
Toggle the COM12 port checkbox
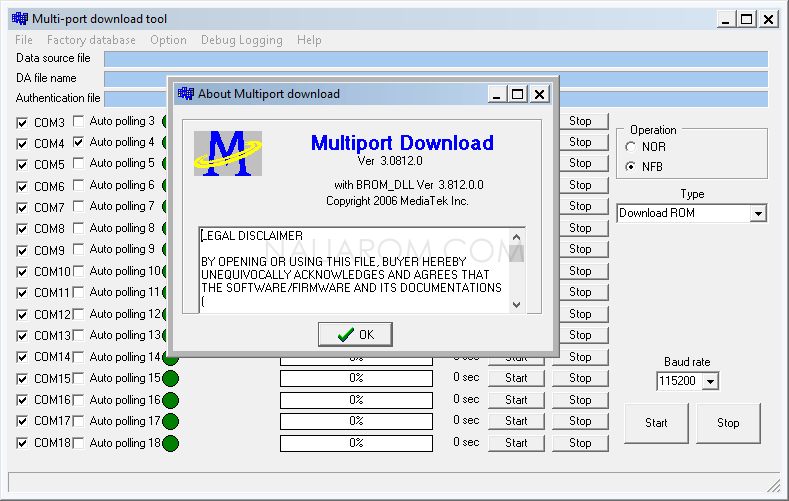click(22, 315)
